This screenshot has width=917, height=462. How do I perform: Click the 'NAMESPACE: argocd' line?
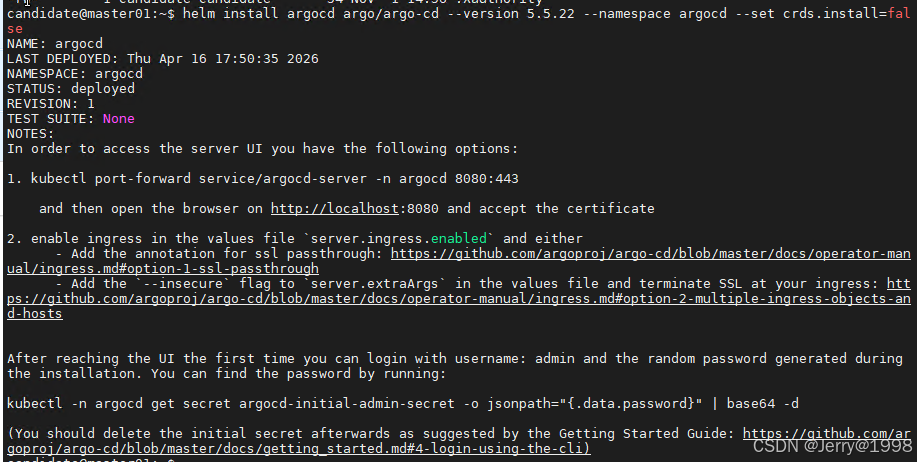pos(75,74)
